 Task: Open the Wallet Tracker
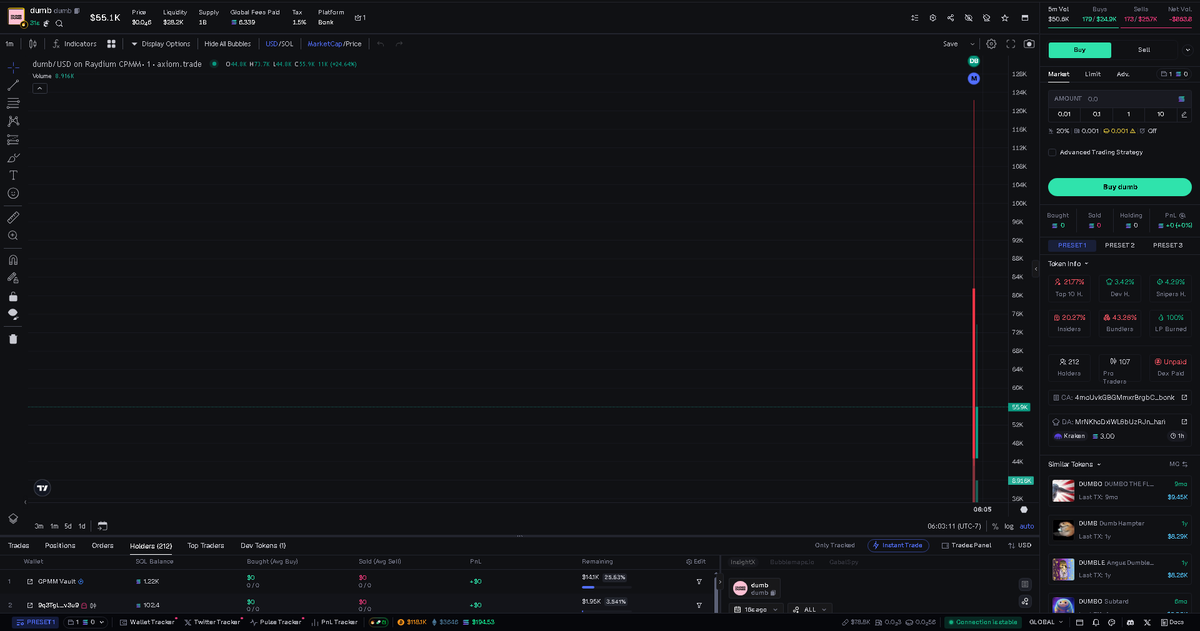146,622
